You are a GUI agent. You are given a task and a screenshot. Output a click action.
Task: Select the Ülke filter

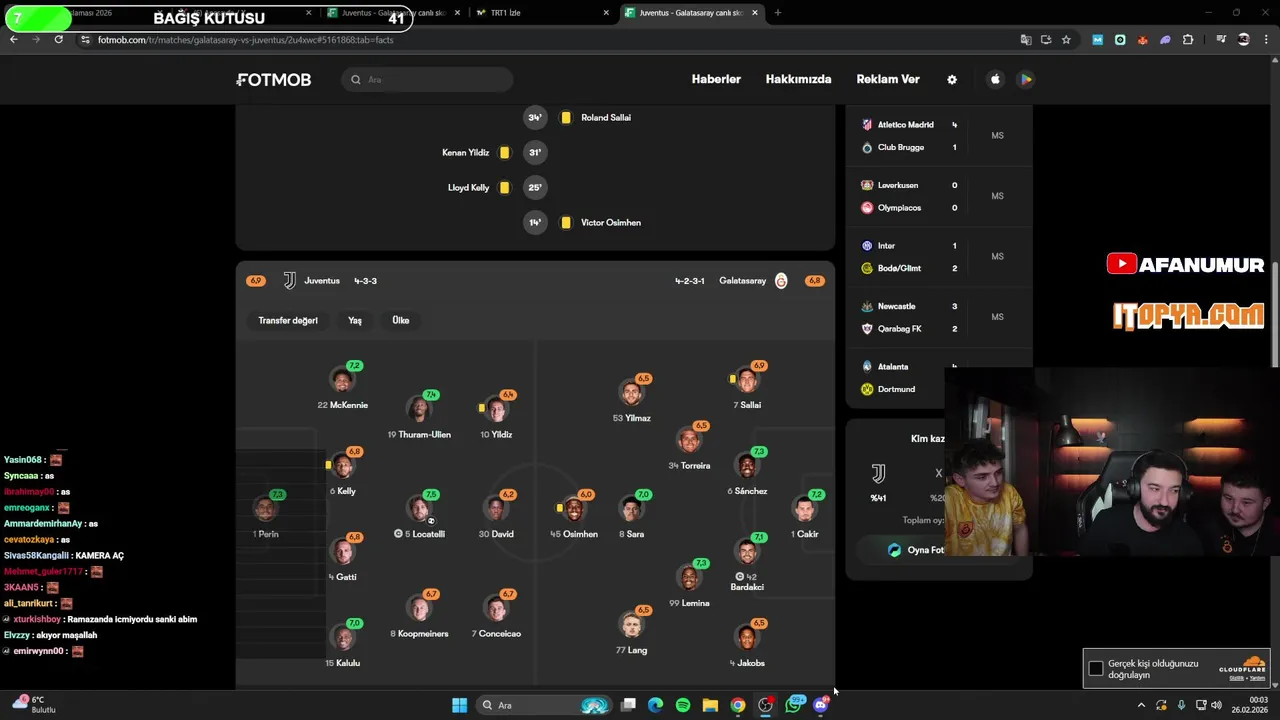[401, 320]
